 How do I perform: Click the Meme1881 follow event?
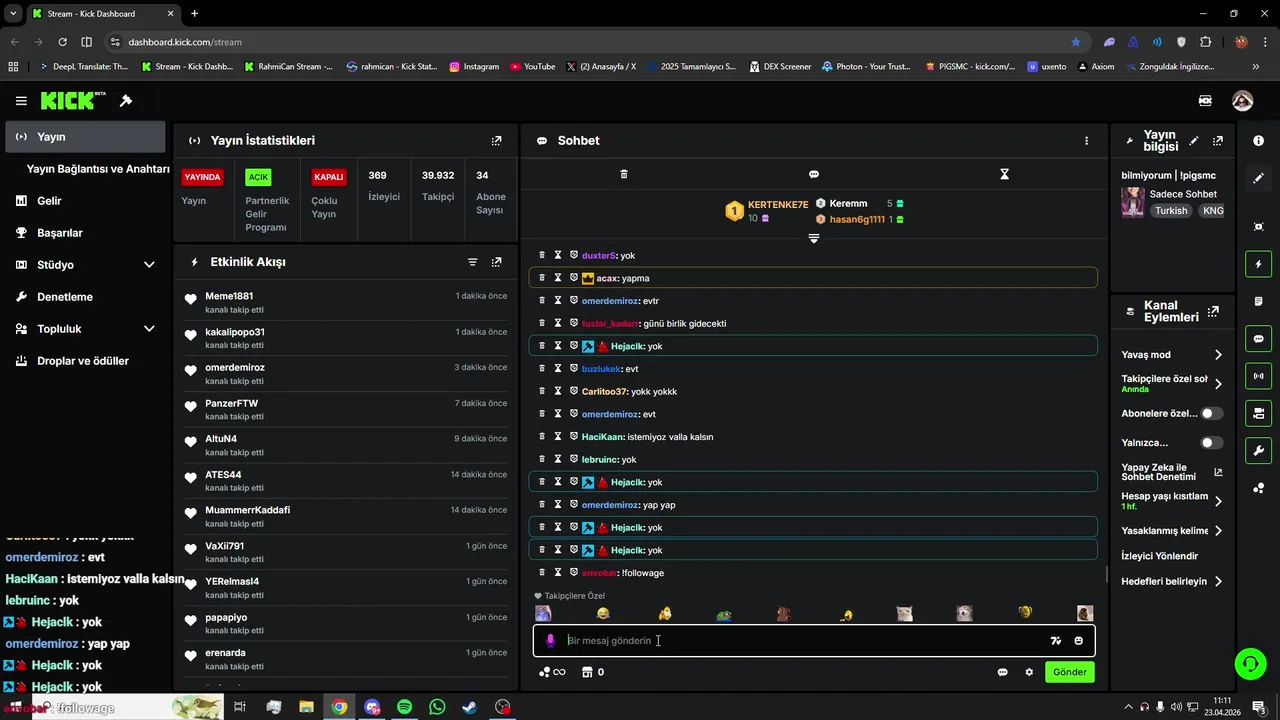click(346, 302)
